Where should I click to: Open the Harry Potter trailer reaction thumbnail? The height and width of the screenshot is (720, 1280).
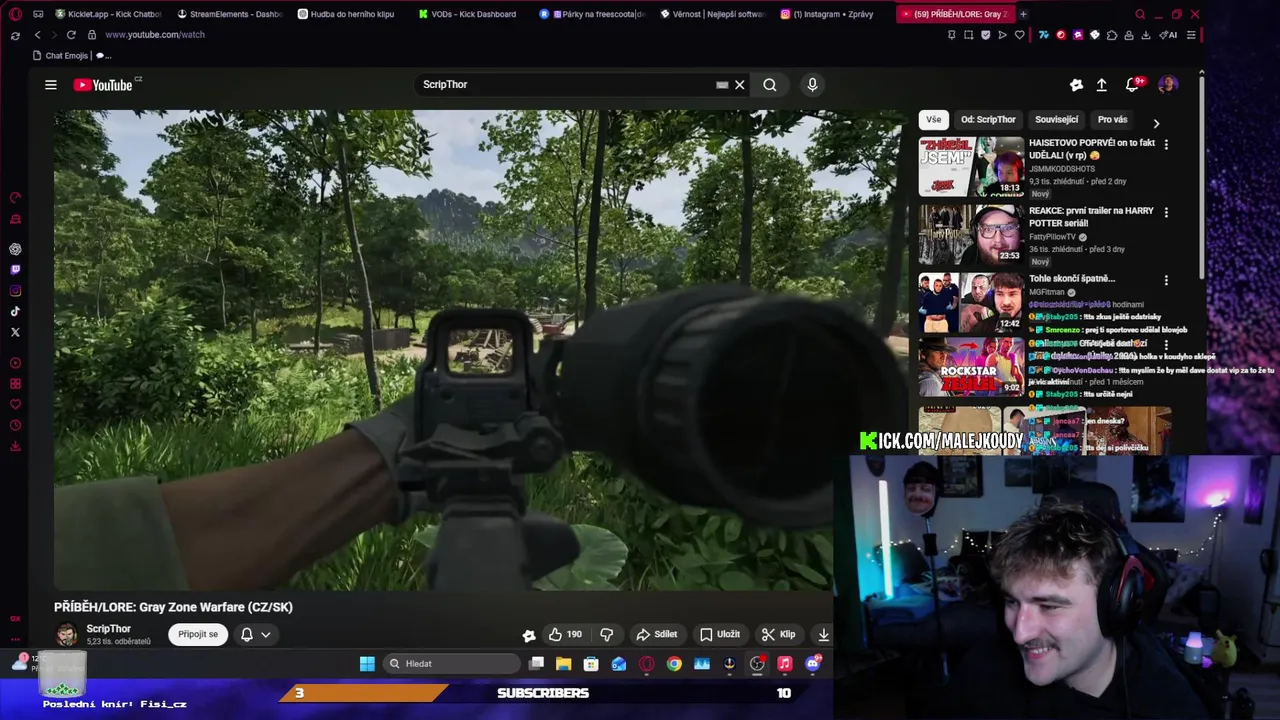click(x=971, y=234)
